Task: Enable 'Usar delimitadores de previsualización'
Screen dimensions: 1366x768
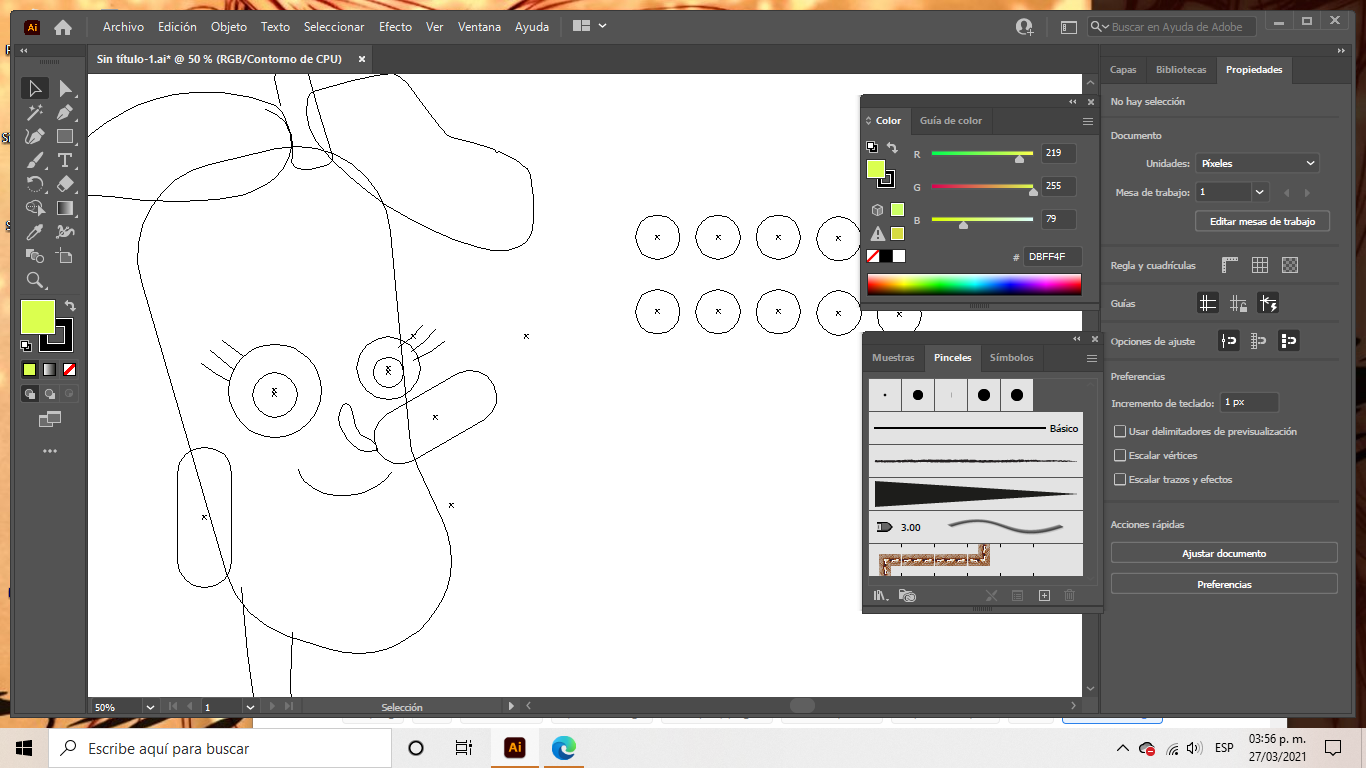Action: tap(1120, 431)
